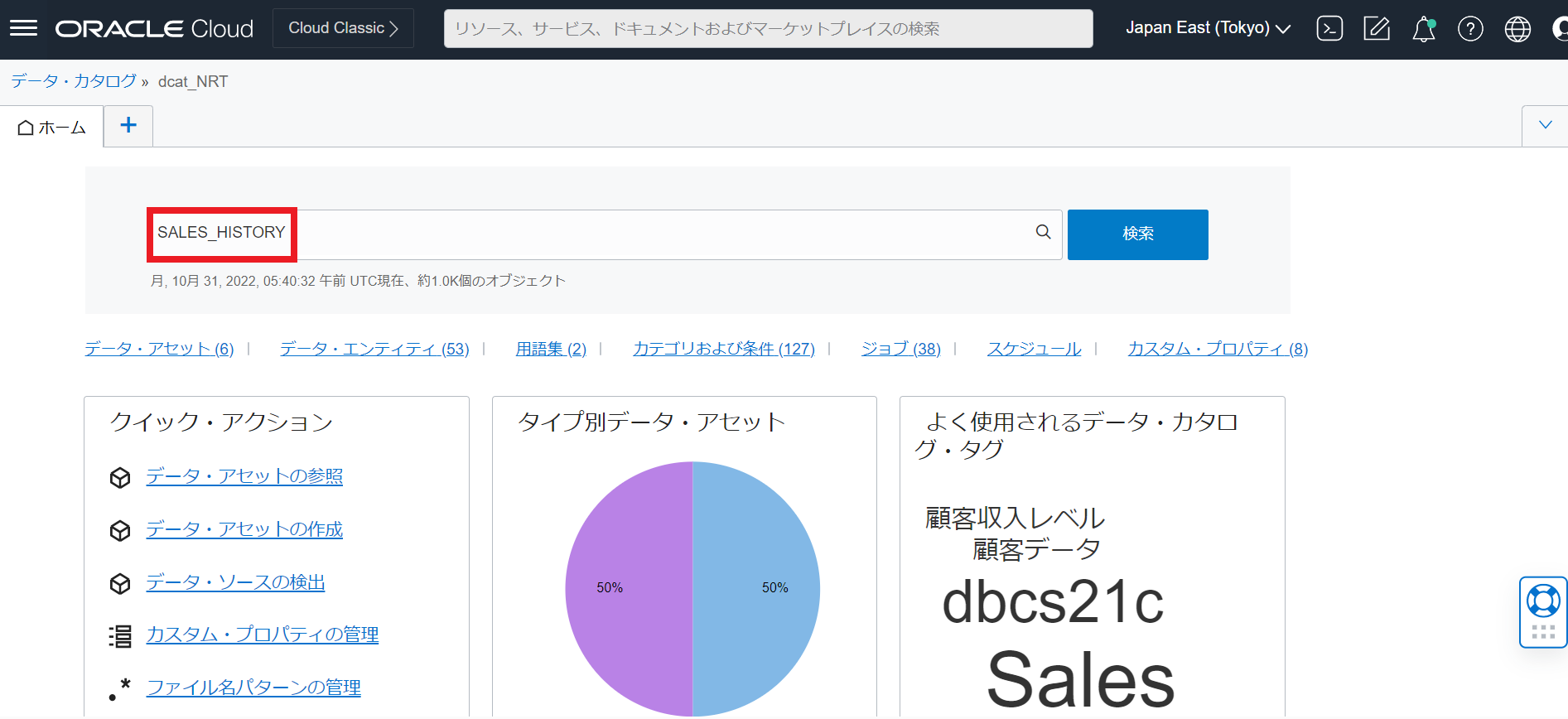Go to データ・カタログ breadcrumb link
Image resolution: width=1568 pixels, height=719 pixels.
(x=74, y=81)
